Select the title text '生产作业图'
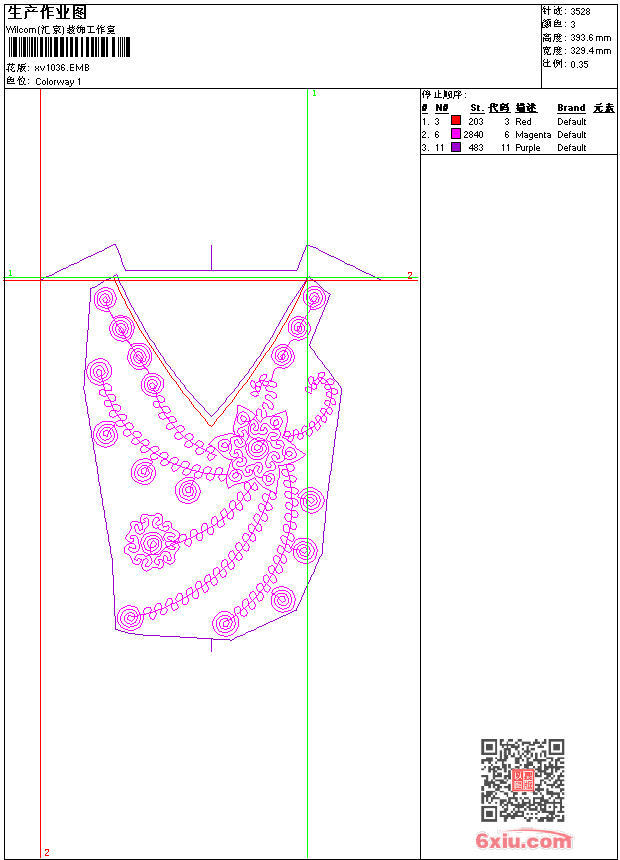 (x=47, y=12)
